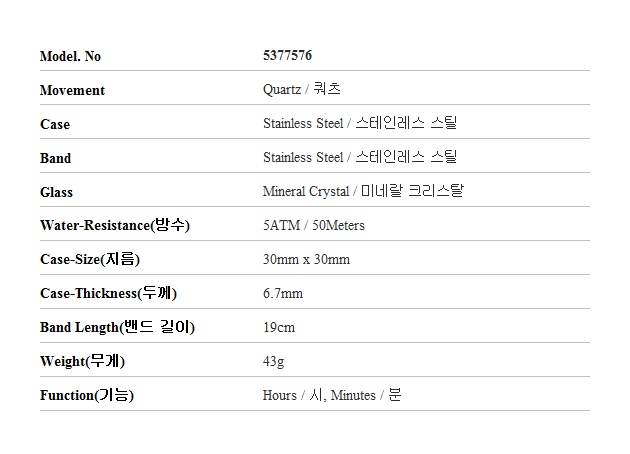The width and height of the screenshot is (630, 454).
Task: Click the Hours, Minutes function value
Action: click(x=332, y=396)
